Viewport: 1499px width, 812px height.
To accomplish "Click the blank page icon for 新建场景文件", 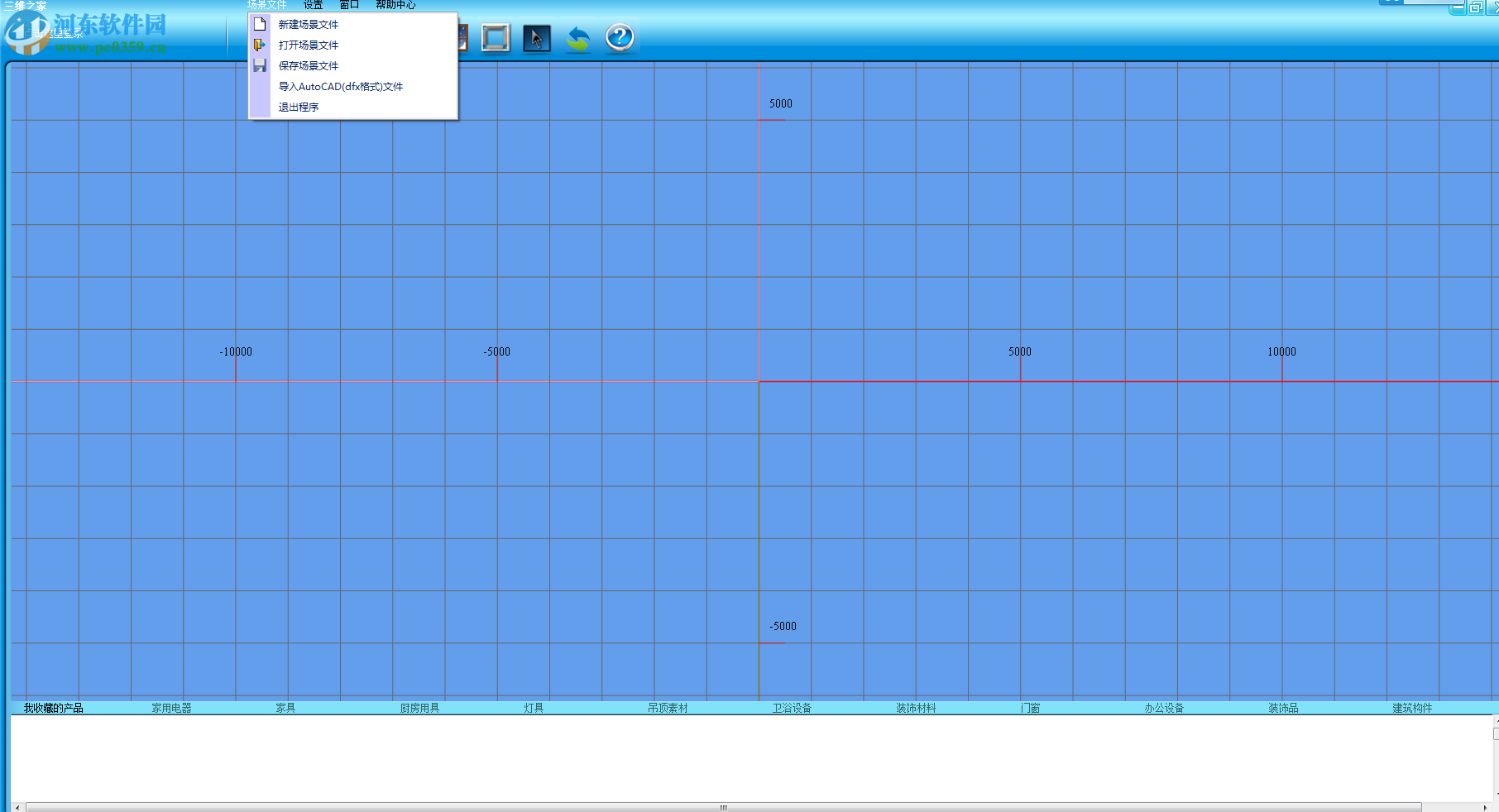I will tap(260, 24).
